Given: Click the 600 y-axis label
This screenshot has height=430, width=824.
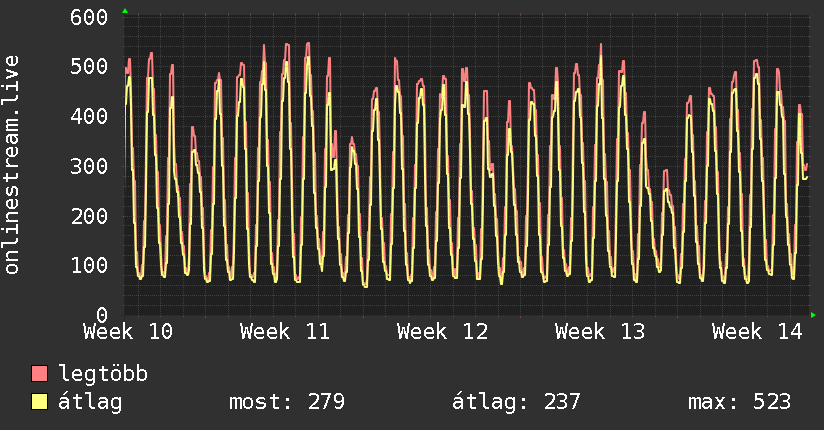Looking at the screenshot, I should pos(89,17).
